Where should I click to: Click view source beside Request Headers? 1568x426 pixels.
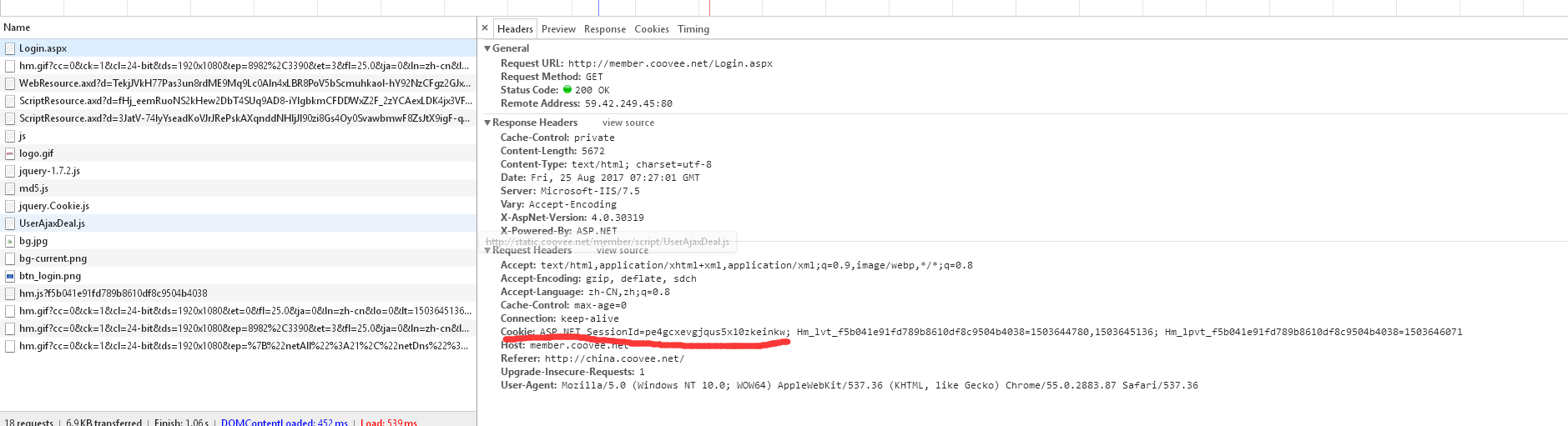pos(622,250)
